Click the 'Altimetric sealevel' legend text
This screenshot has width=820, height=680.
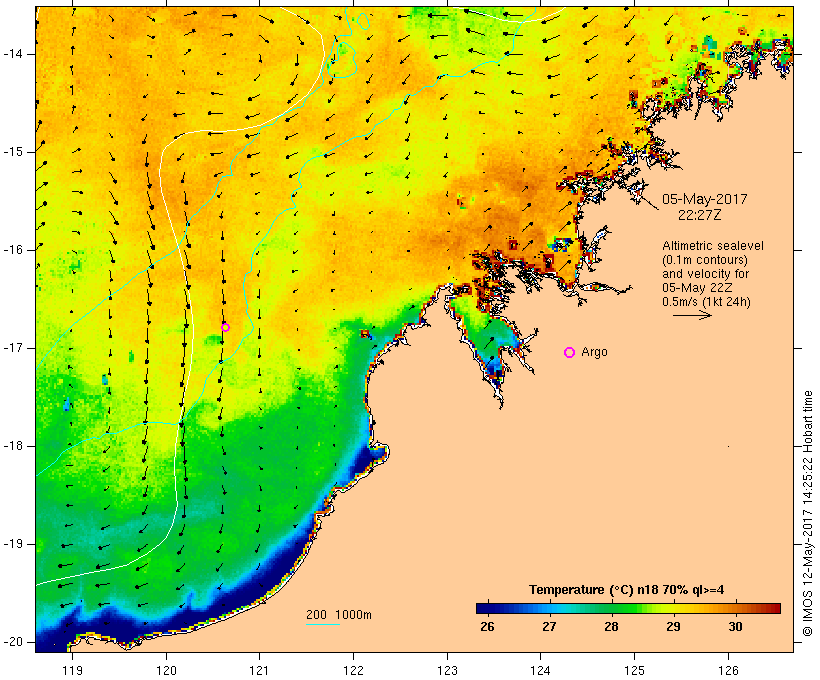tap(713, 246)
